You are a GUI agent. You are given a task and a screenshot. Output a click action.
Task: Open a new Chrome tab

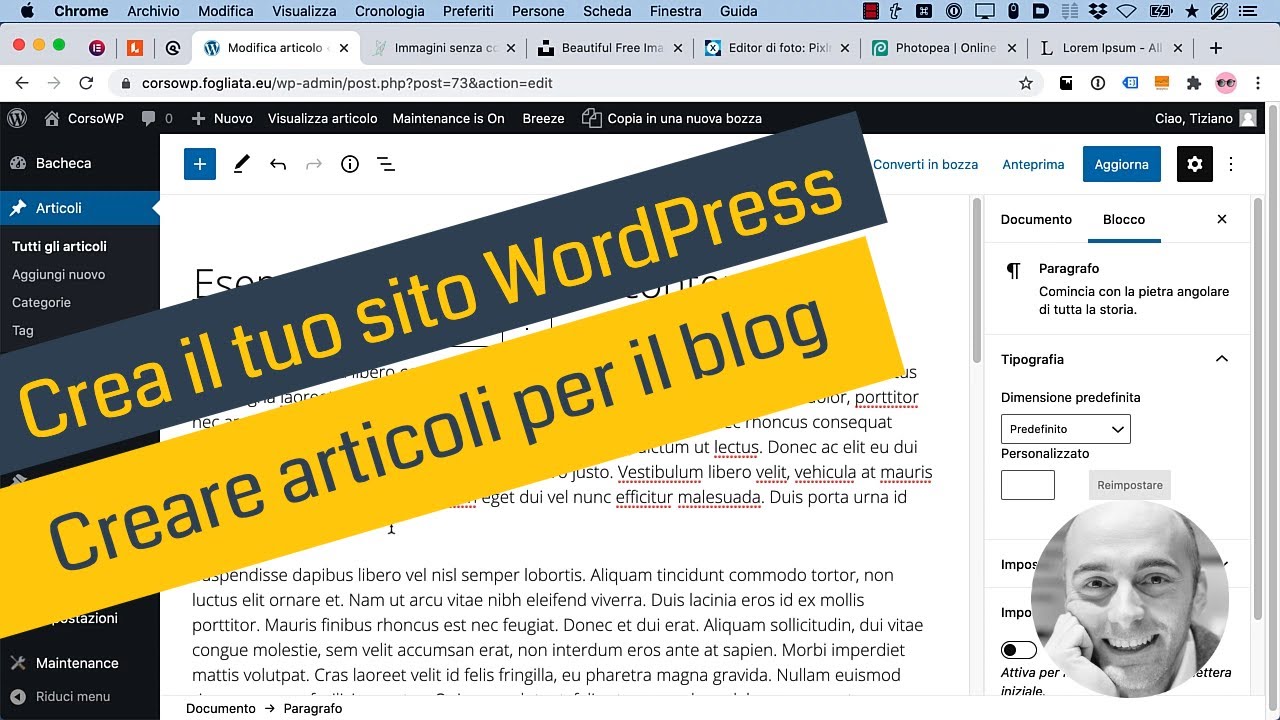1216,48
